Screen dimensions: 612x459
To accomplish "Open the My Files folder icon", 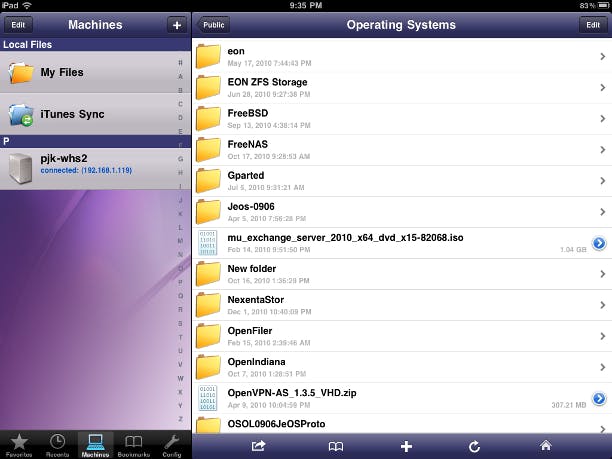I will [x=21, y=73].
